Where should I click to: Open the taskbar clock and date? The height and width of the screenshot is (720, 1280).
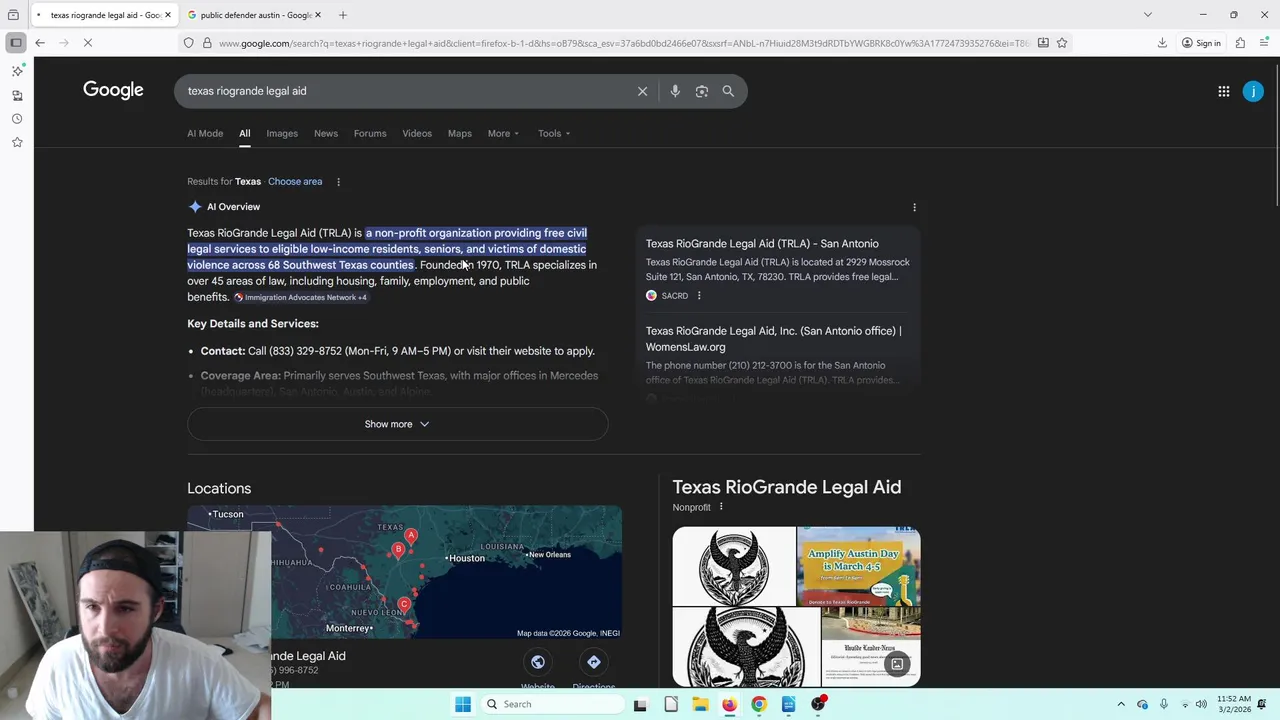1235,704
